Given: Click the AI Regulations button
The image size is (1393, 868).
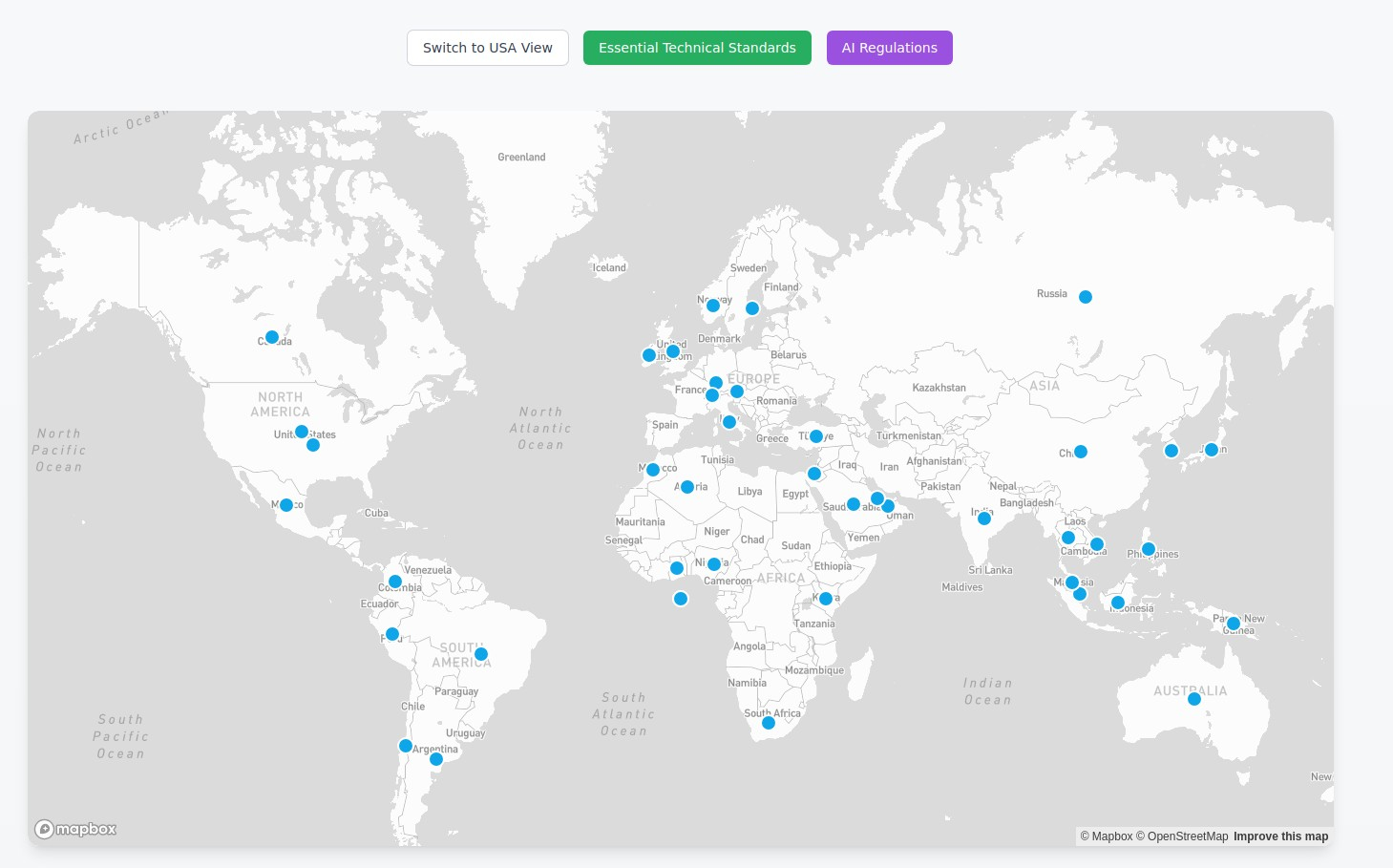Looking at the screenshot, I should pyautogui.click(x=889, y=47).
